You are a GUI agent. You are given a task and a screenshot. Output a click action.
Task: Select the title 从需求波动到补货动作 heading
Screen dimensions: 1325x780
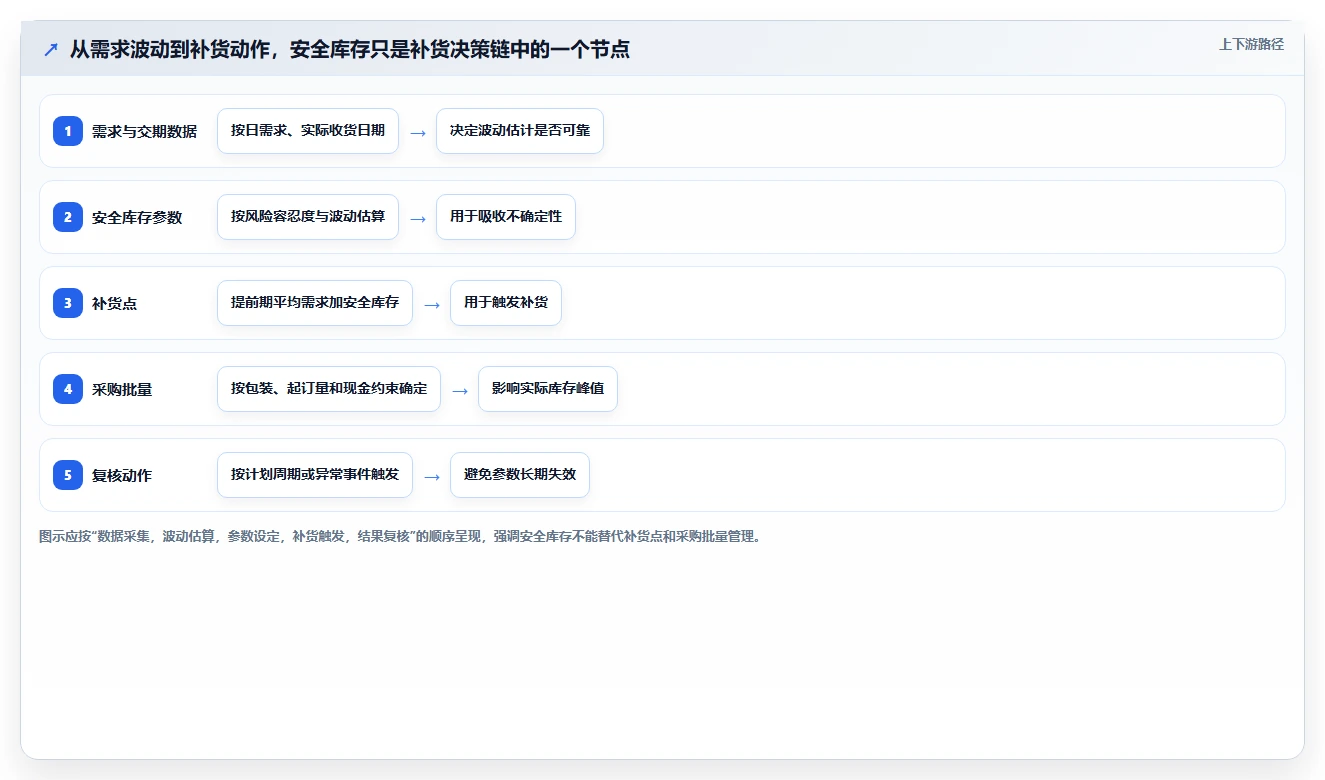click(x=350, y=49)
